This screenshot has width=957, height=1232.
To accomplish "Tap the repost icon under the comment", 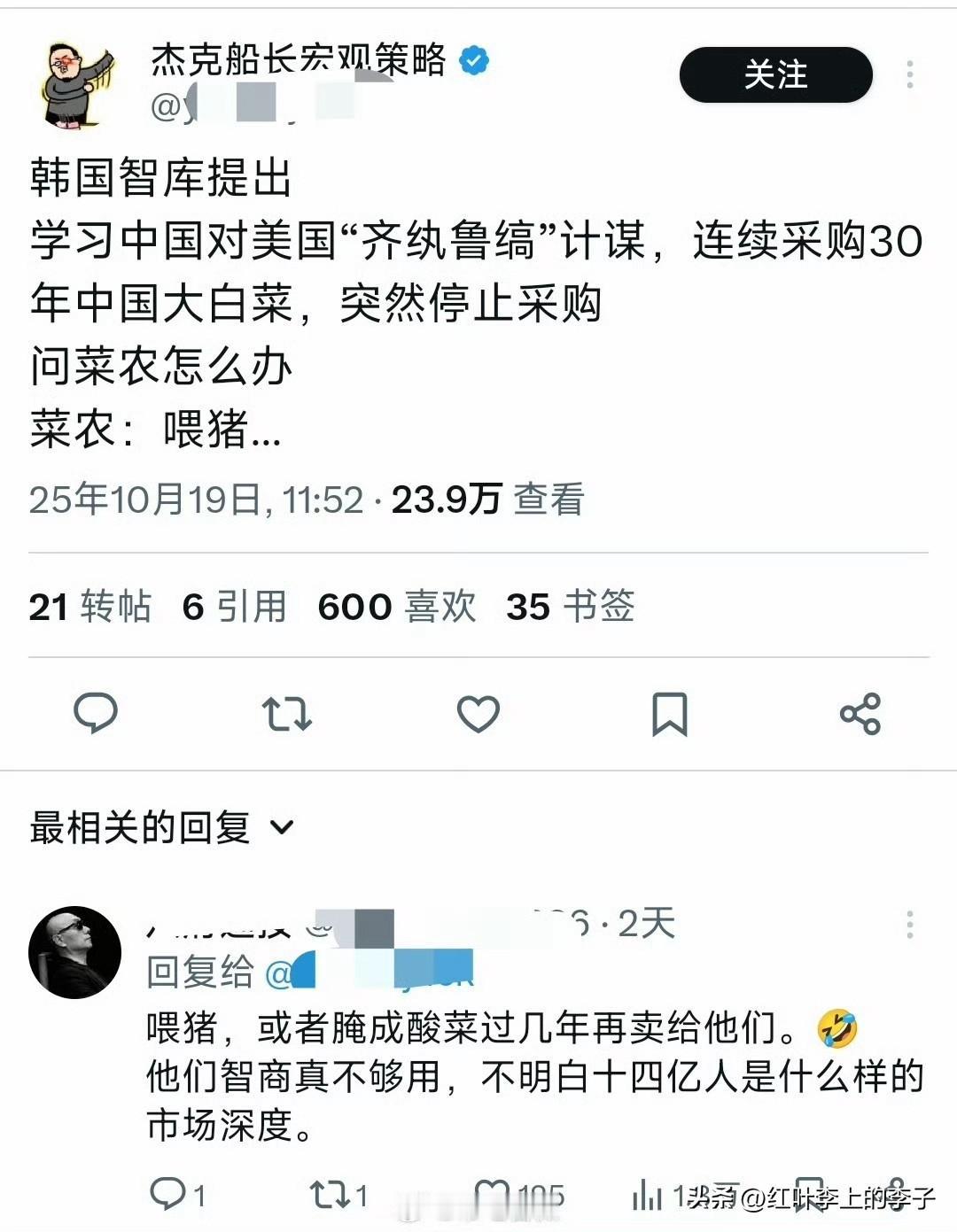I will click(x=329, y=1195).
